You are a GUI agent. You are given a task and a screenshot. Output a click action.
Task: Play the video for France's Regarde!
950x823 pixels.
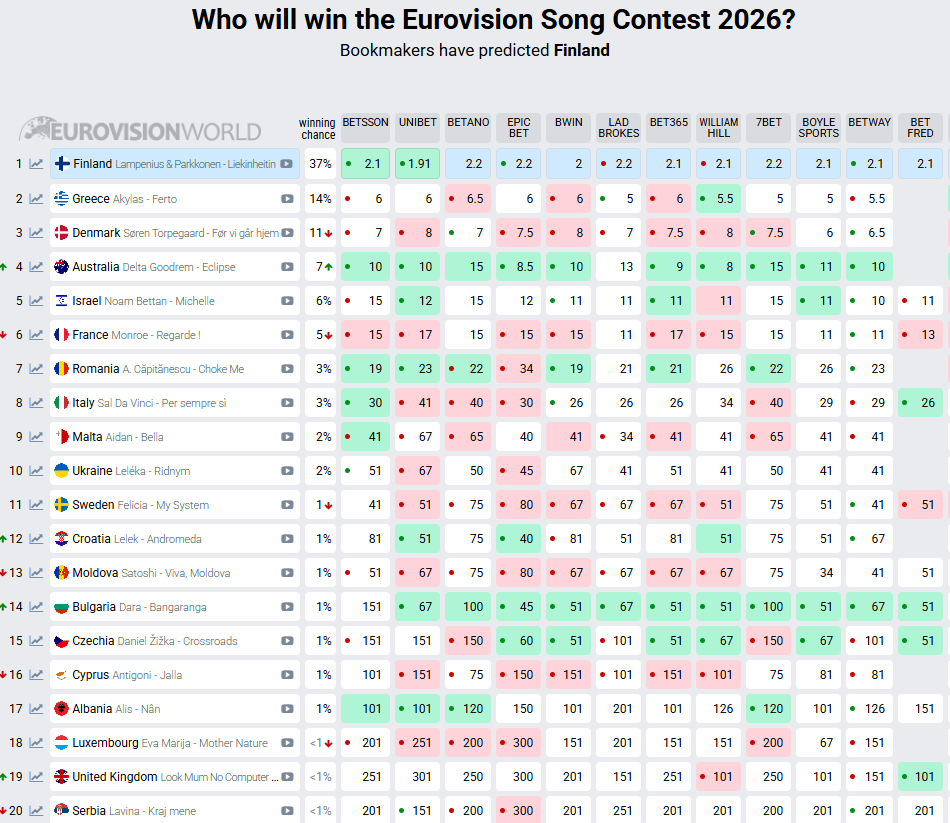(287, 335)
